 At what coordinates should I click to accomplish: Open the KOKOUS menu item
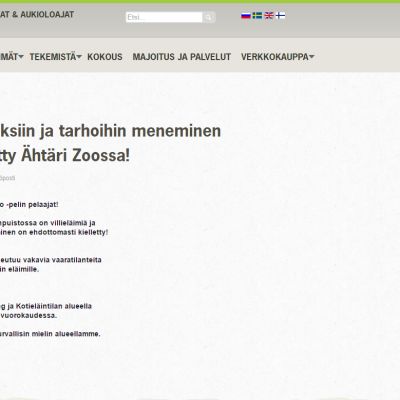[105, 57]
